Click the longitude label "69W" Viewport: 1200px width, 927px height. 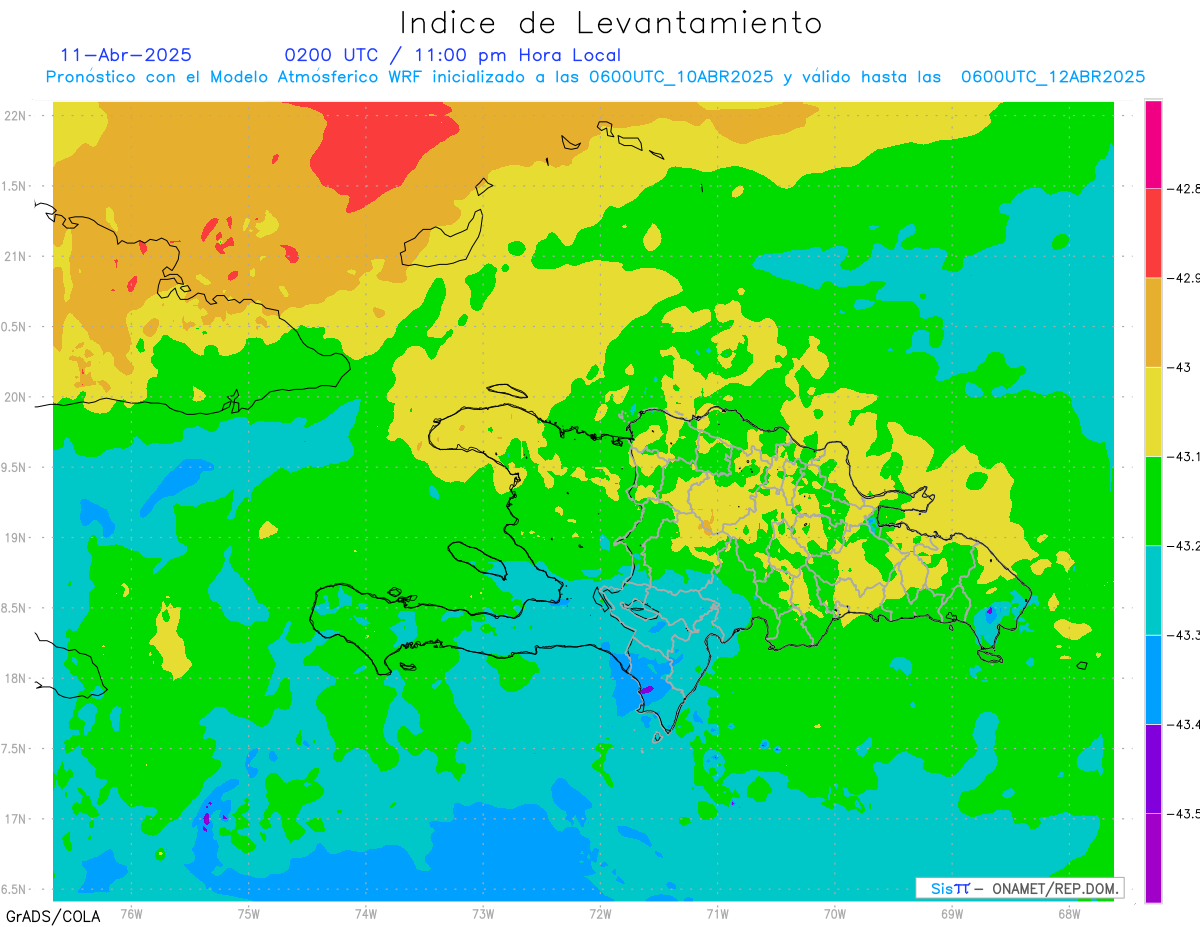coord(952,913)
